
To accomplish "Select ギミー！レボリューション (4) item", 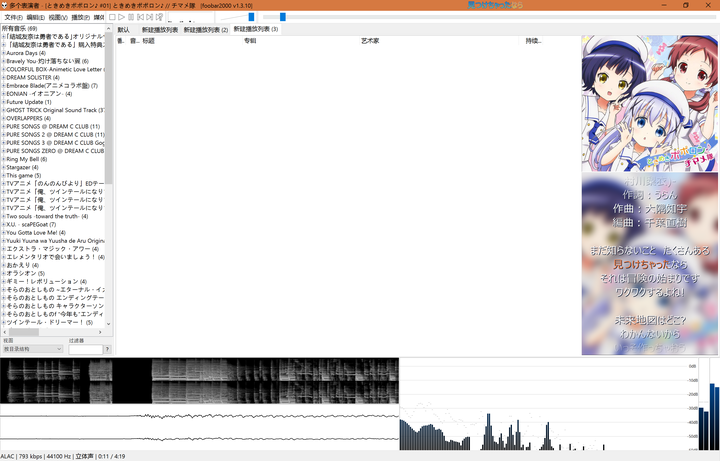I will click(46, 281).
